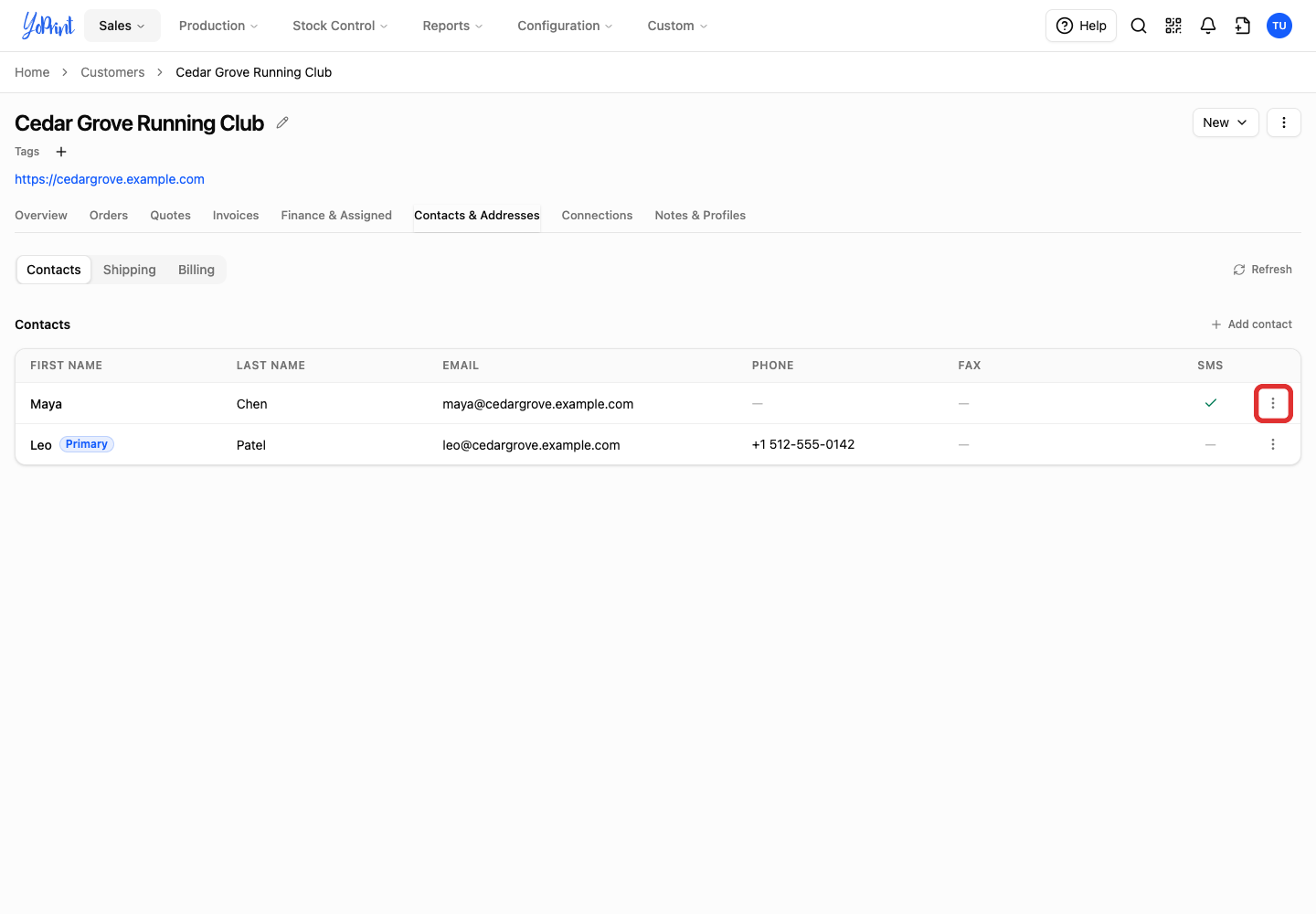
Task: Open actions menu for Leo Patel row
Action: 1273,444
